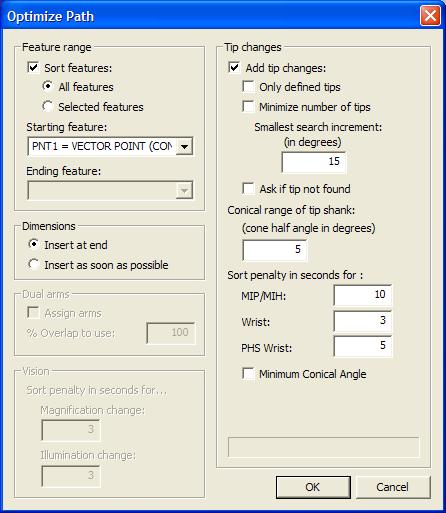Choose the Selected features option

pyautogui.click(x=48, y=107)
